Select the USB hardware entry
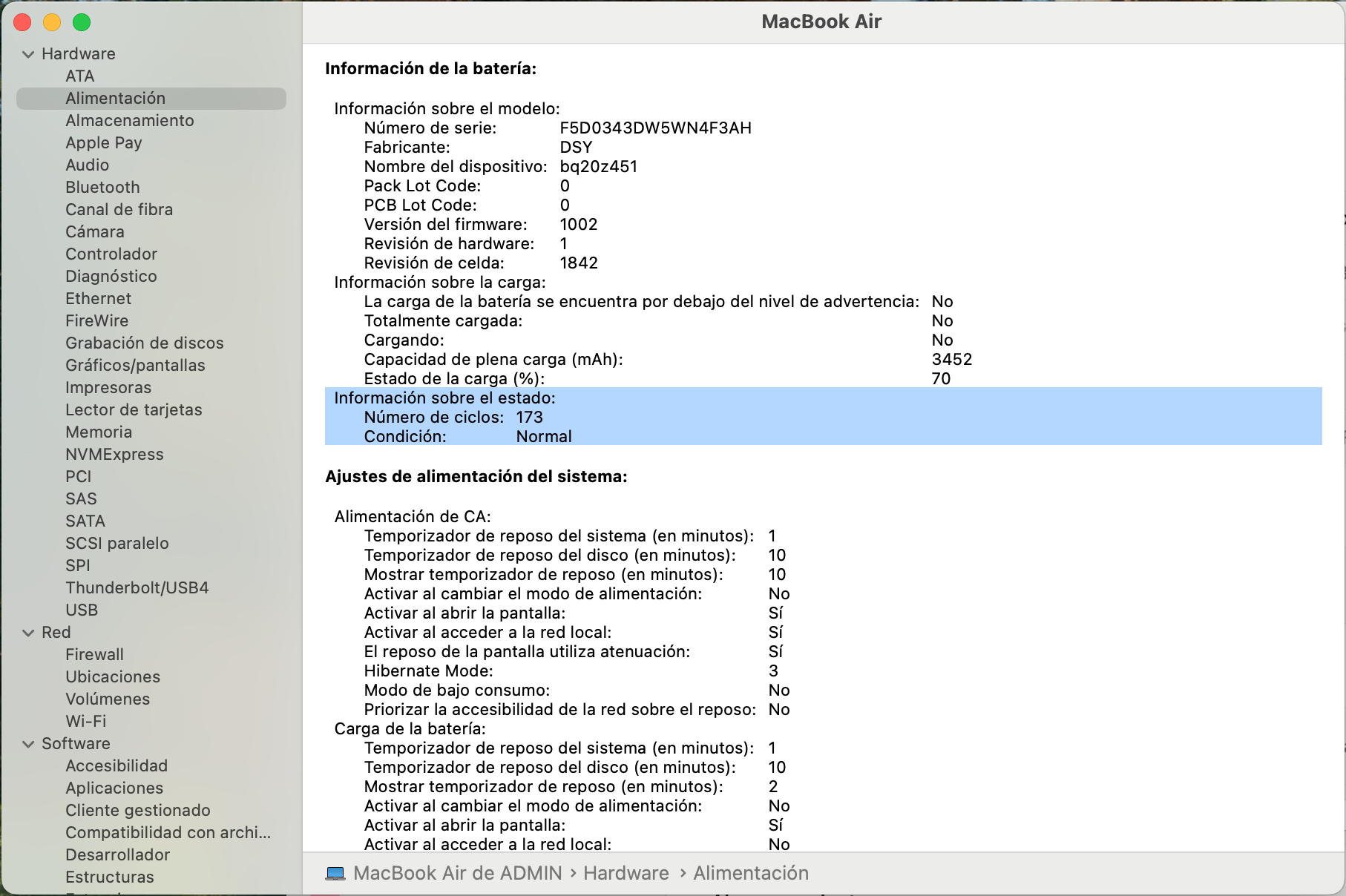Viewport: 1346px width, 896px height. pyautogui.click(x=82, y=610)
